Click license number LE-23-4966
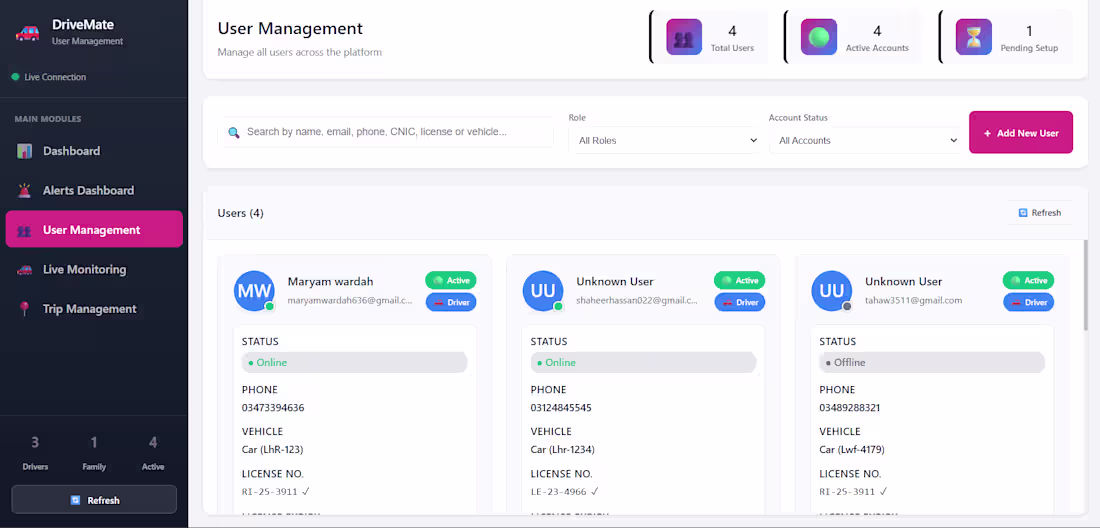 (x=558, y=492)
